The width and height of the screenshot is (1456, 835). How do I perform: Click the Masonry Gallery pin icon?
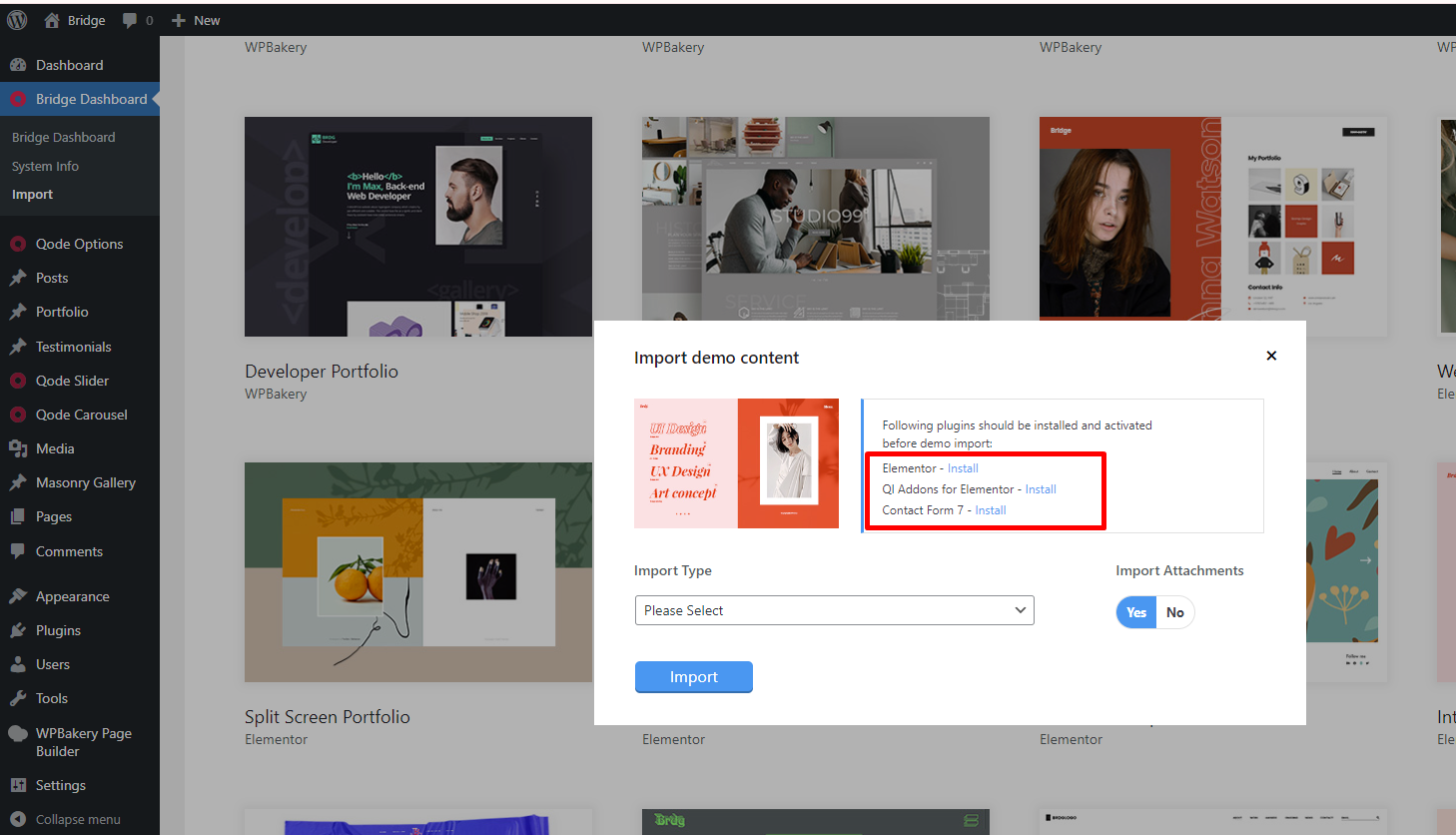point(18,482)
